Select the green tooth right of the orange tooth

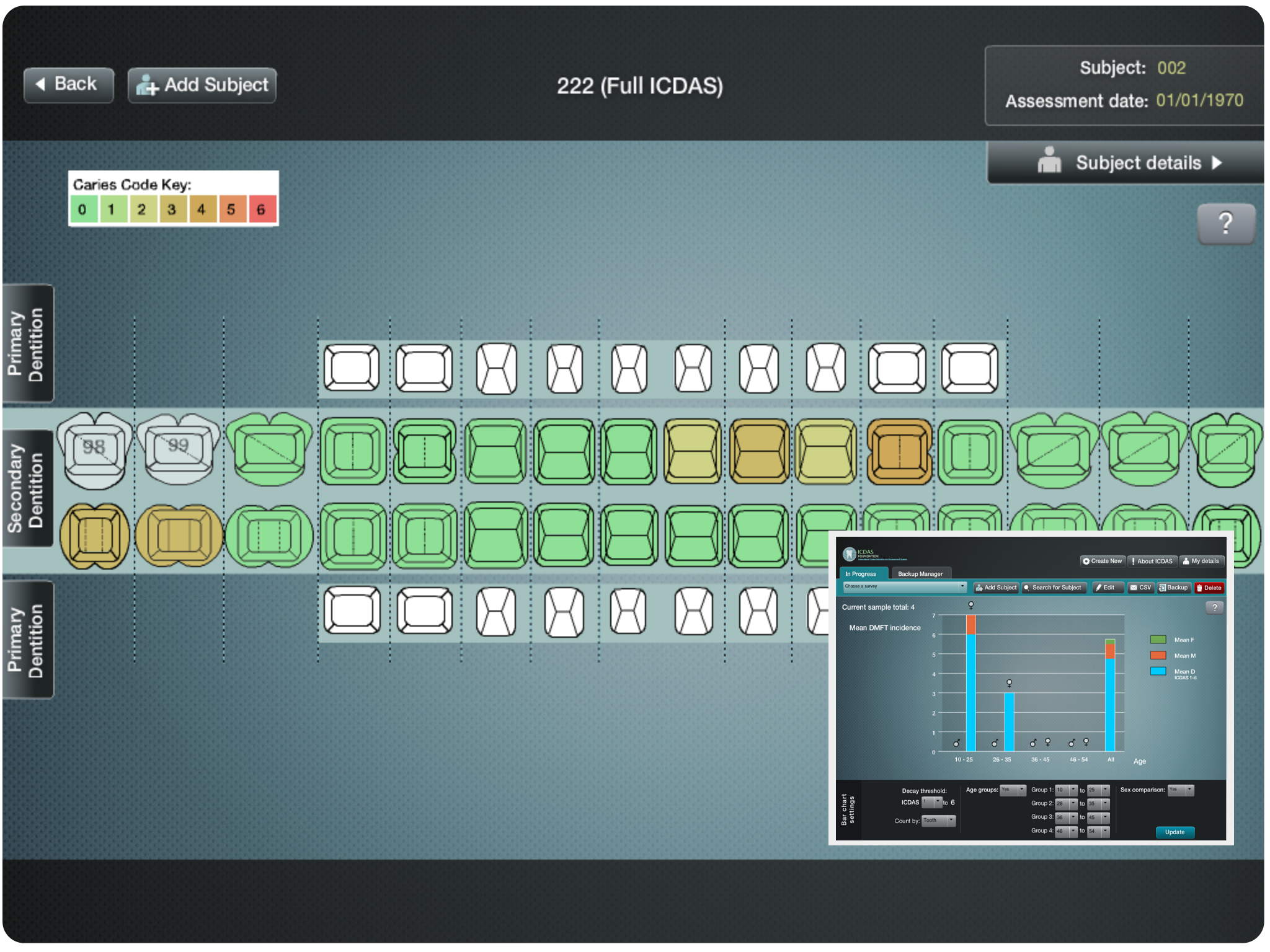click(970, 451)
